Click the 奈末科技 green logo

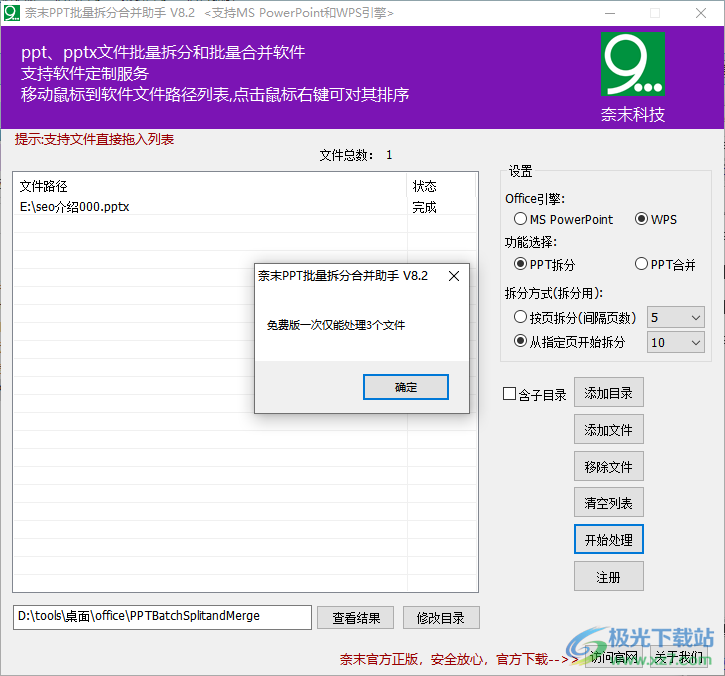tap(633, 64)
